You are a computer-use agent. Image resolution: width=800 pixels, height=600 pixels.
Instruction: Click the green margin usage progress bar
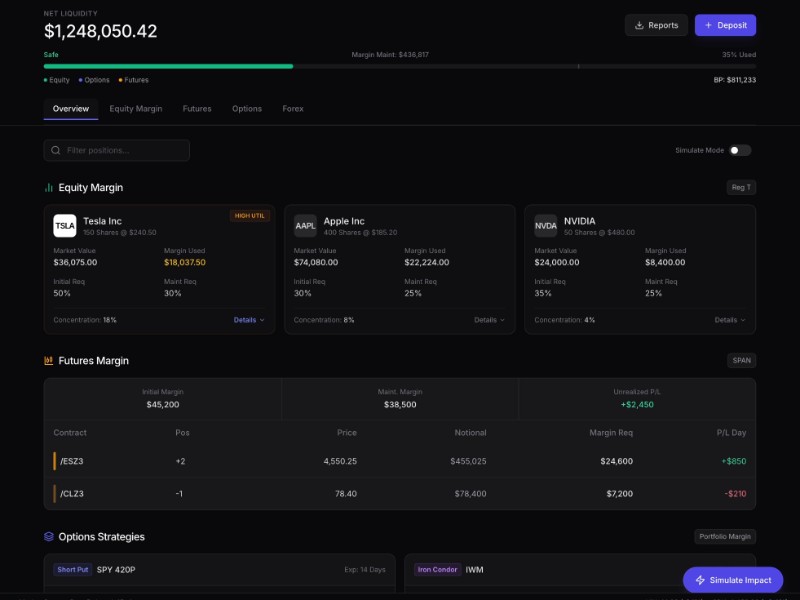coord(168,66)
